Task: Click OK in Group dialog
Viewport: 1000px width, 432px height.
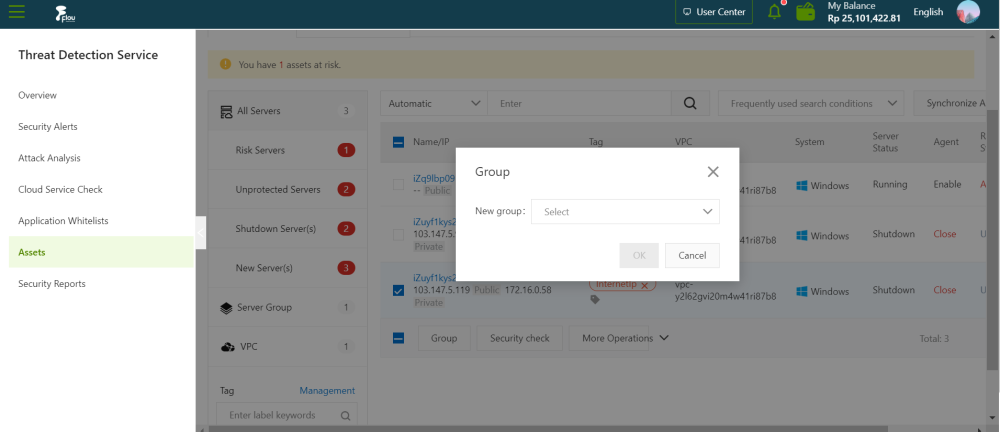Action: tap(639, 255)
